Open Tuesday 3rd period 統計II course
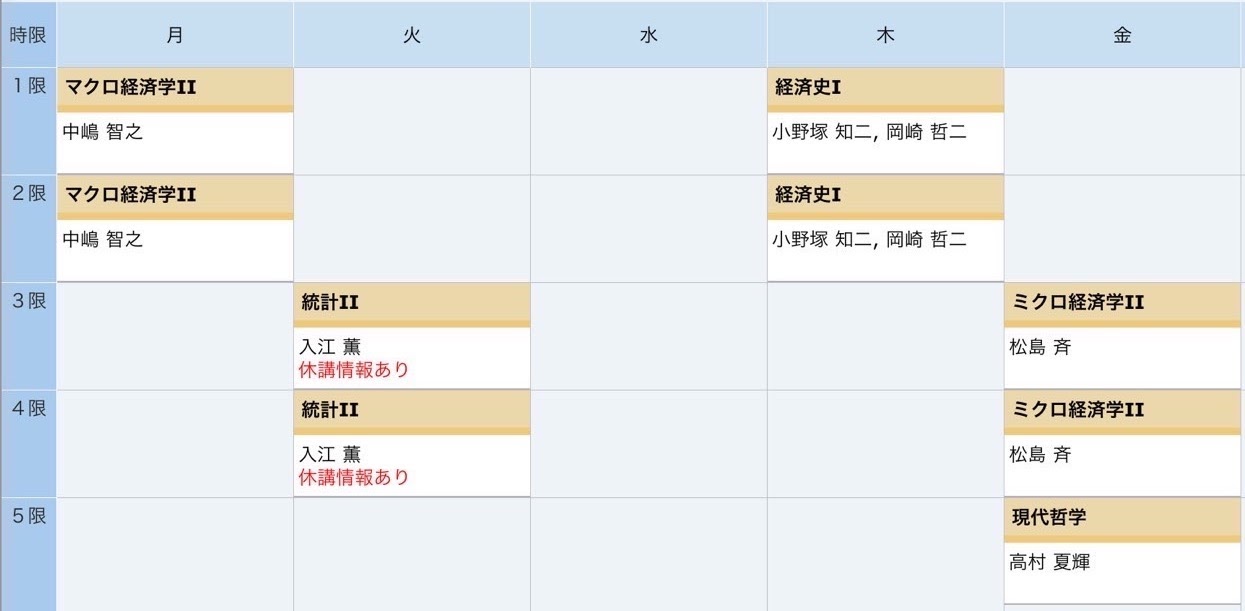 (x=329, y=302)
